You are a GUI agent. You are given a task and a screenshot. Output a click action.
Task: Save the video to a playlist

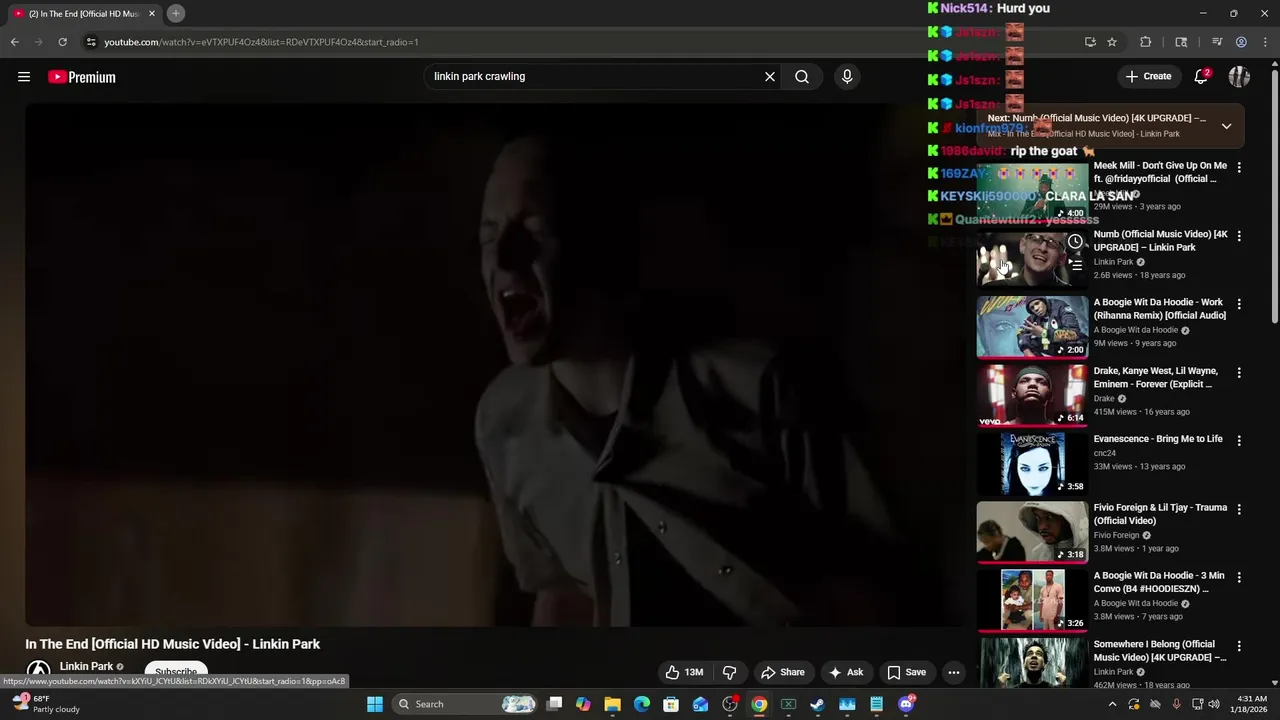(x=907, y=672)
